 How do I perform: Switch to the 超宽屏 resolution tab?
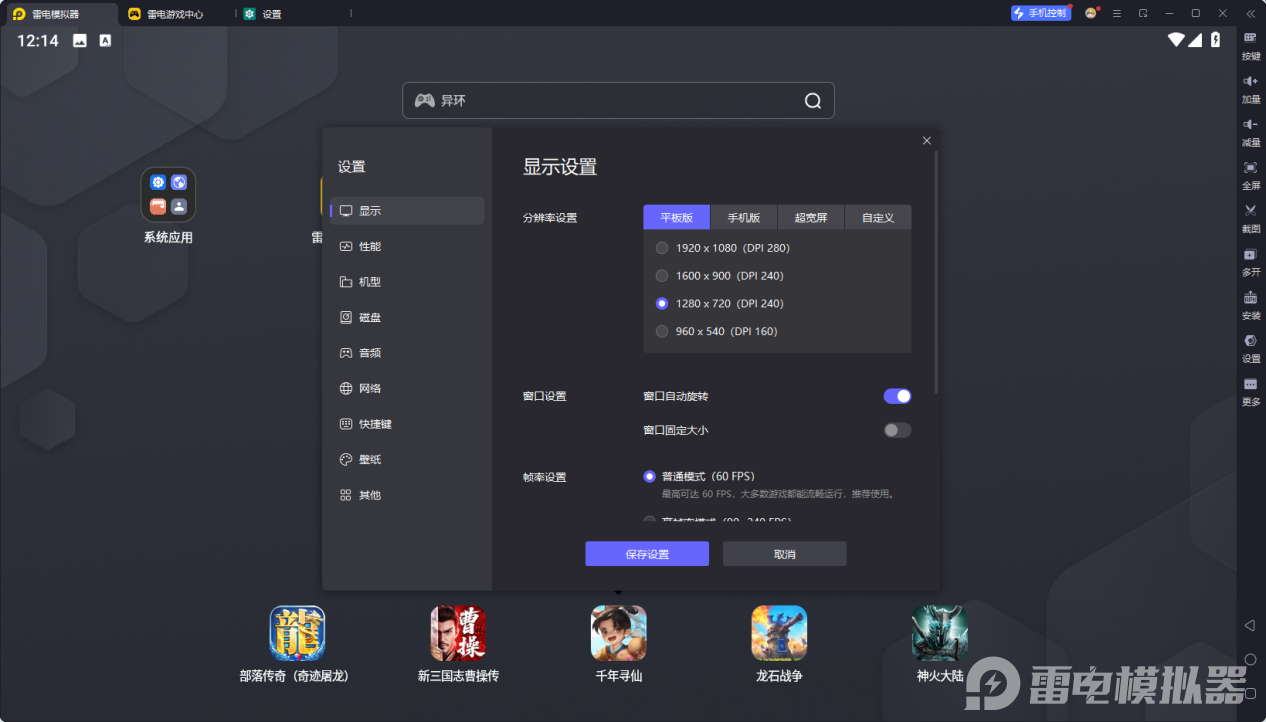(811, 218)
